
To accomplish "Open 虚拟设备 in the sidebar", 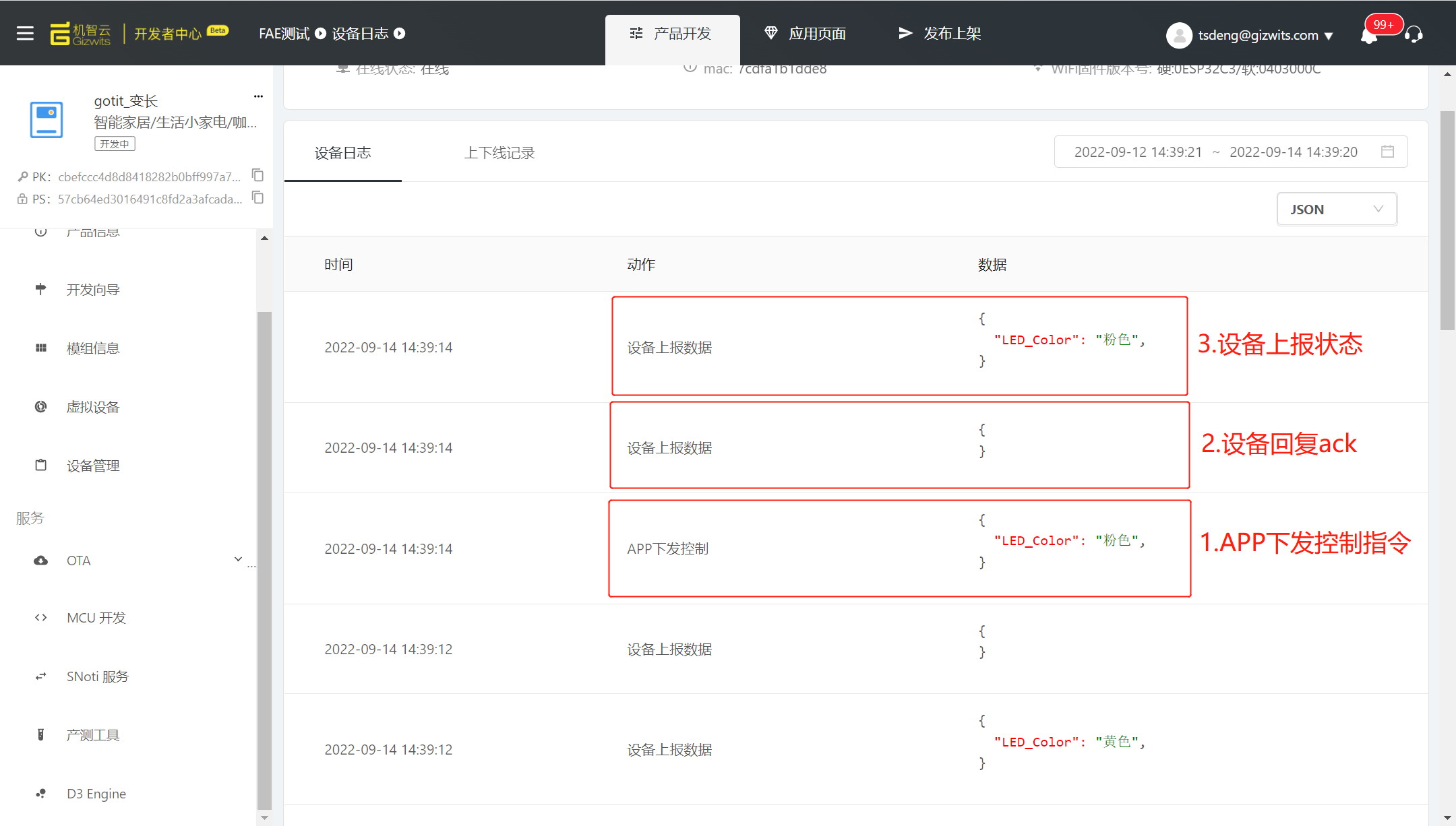I will click(x=93, y=407).
